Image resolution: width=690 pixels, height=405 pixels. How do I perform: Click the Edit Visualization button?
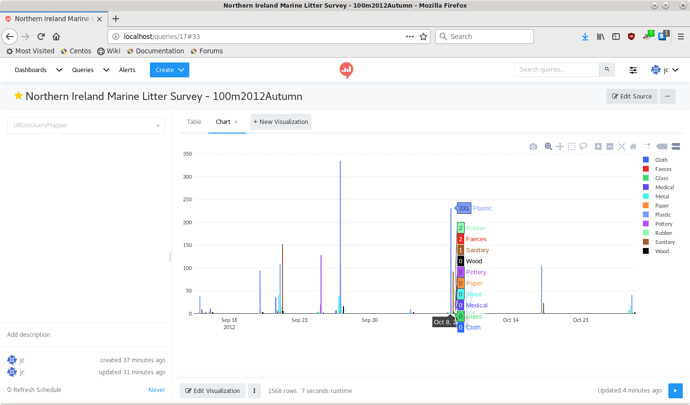[x=213, y=390]
